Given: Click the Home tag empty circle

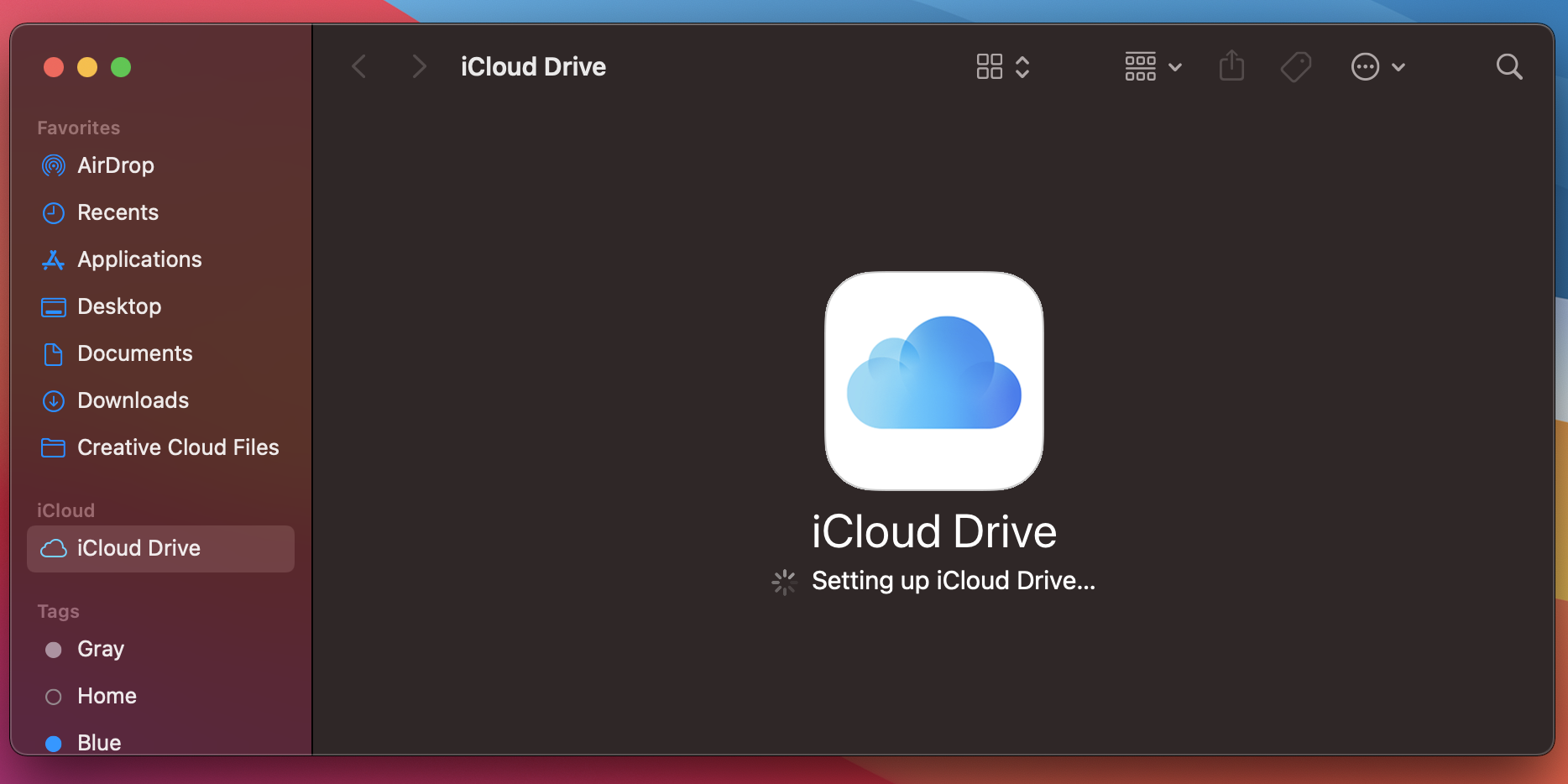Looking at the screenshot, I should (x=54, y=697).
